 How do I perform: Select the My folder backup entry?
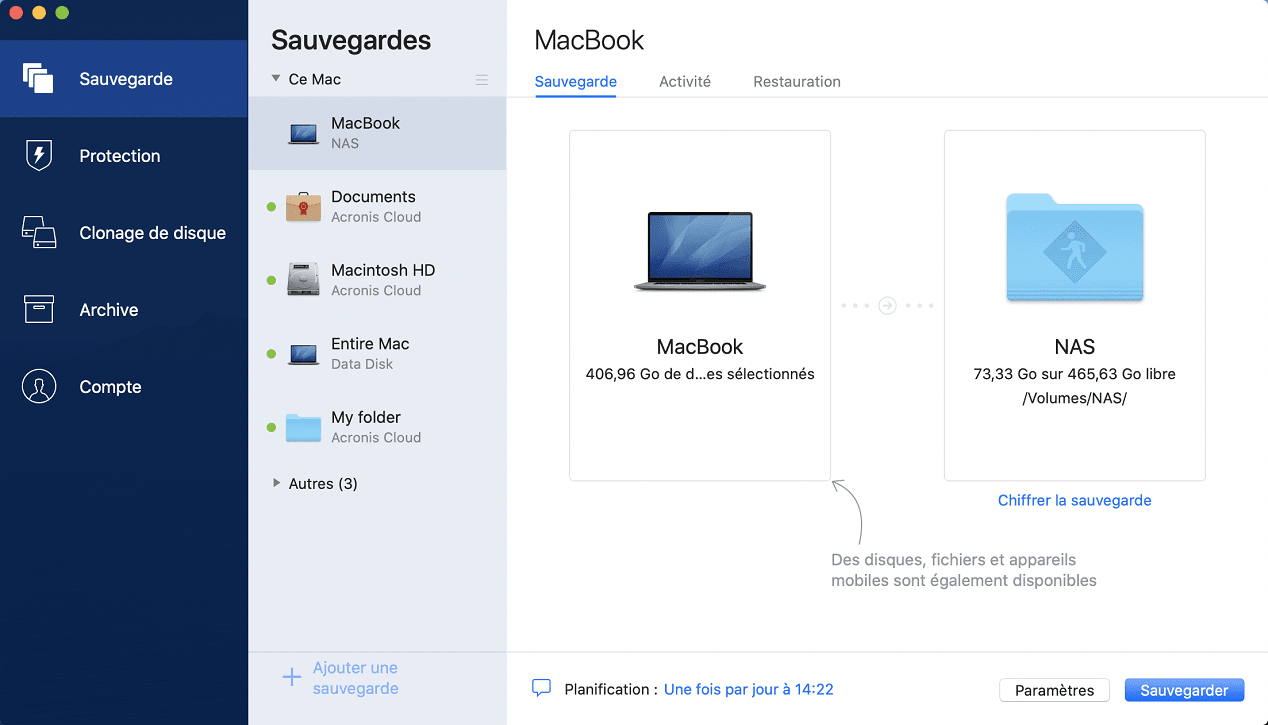click(377, 427)
